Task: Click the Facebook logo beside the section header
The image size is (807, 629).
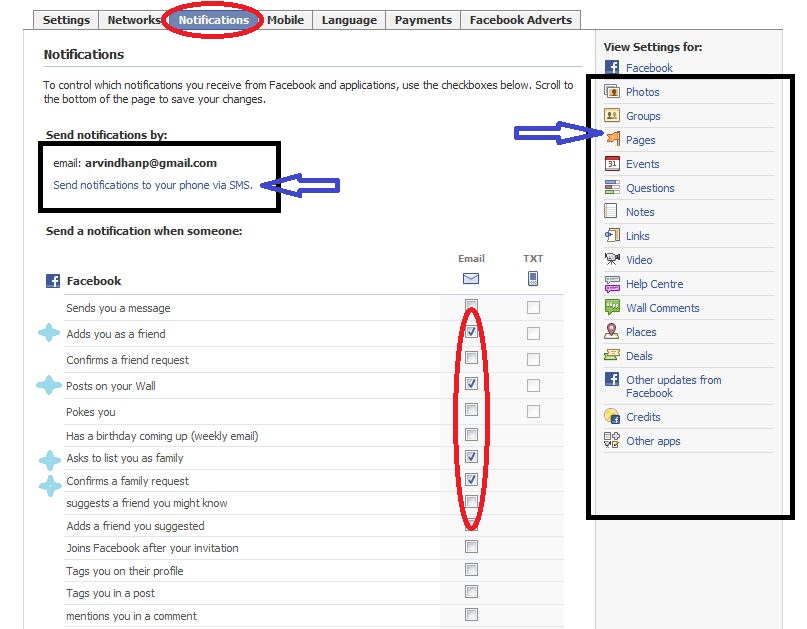Action: click(x=53, y=281)
